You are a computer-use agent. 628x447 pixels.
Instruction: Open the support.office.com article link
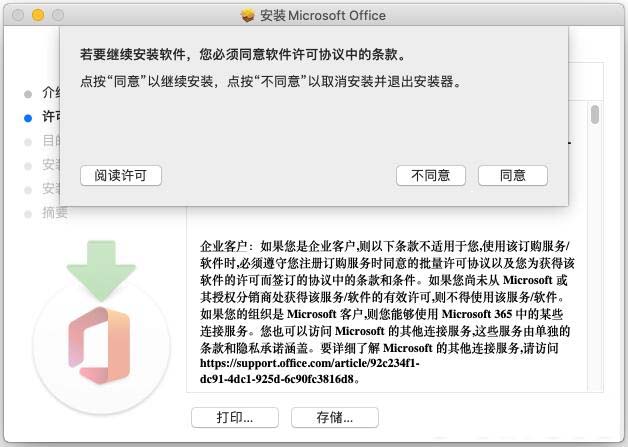[310, 371]
